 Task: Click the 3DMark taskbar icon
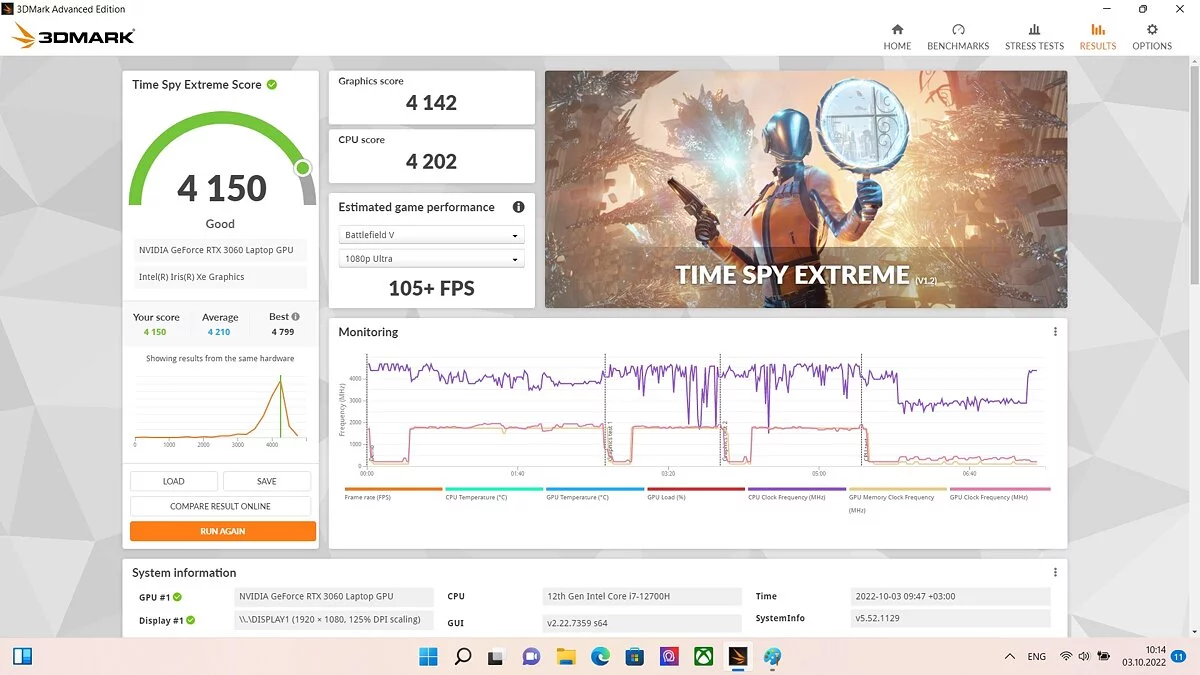[738, 657]
